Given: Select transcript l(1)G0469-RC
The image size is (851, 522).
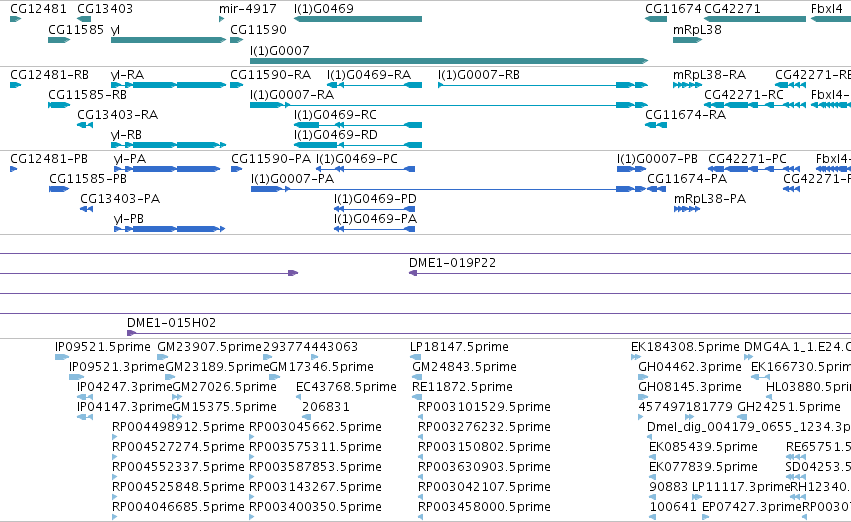Looking at the screenshot, I should [x=335, y=114].
